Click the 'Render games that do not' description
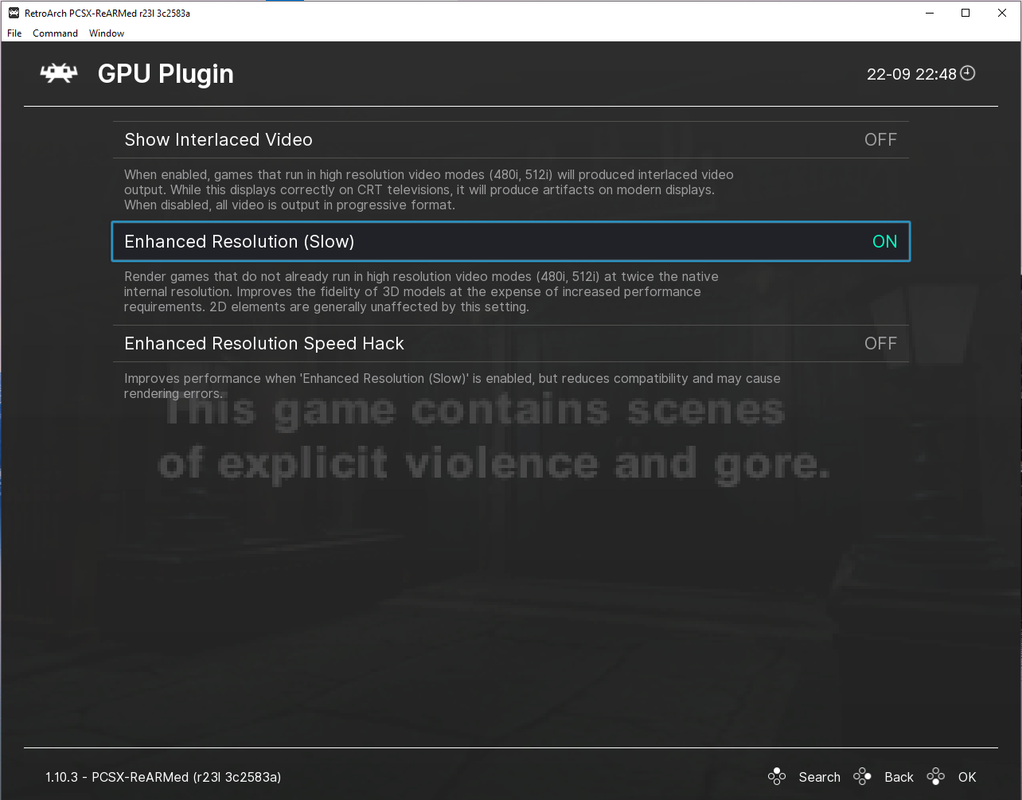Screen dimensions: 1022x800 point(421,291)
